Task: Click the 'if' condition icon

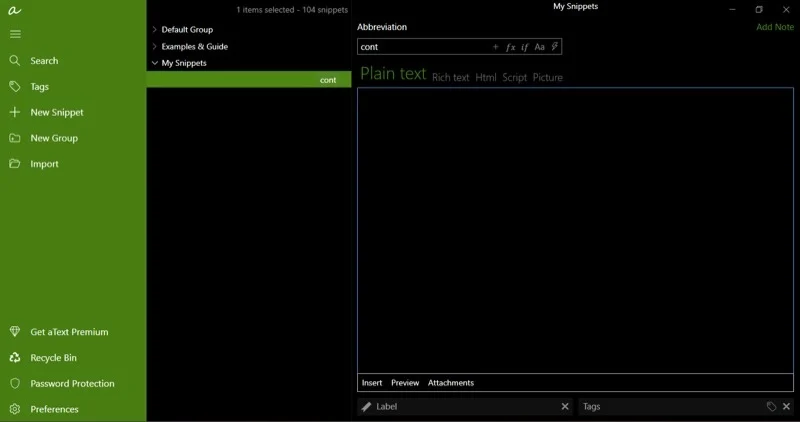Action: tap(524, 47)
